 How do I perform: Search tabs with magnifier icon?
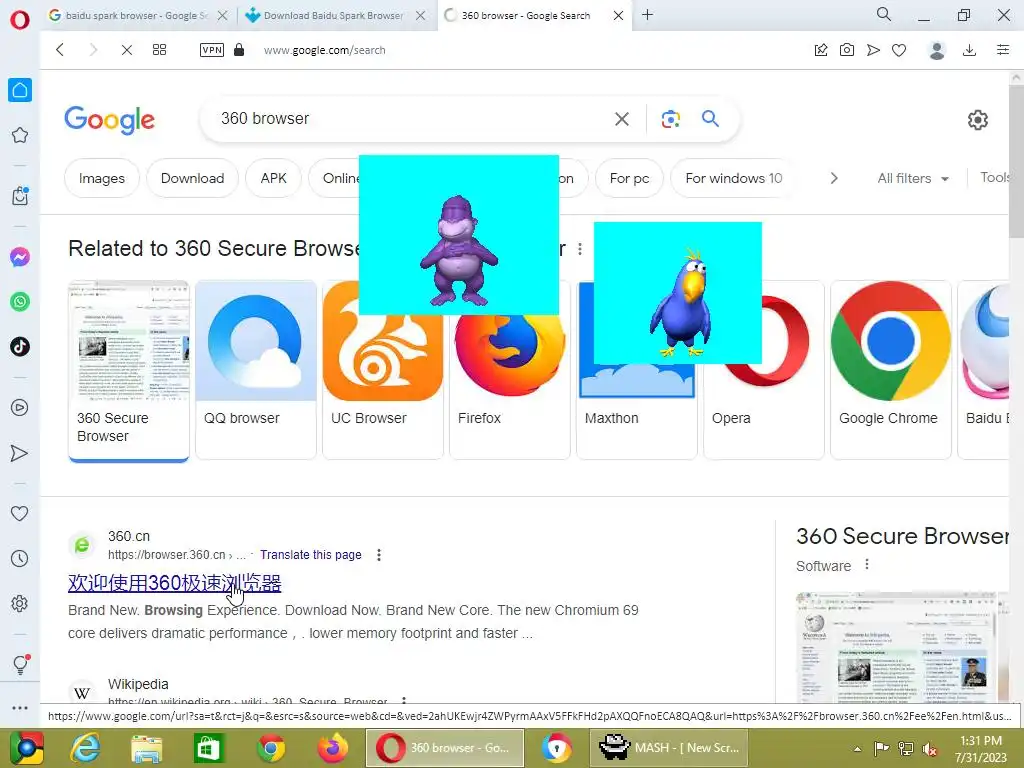884,14
